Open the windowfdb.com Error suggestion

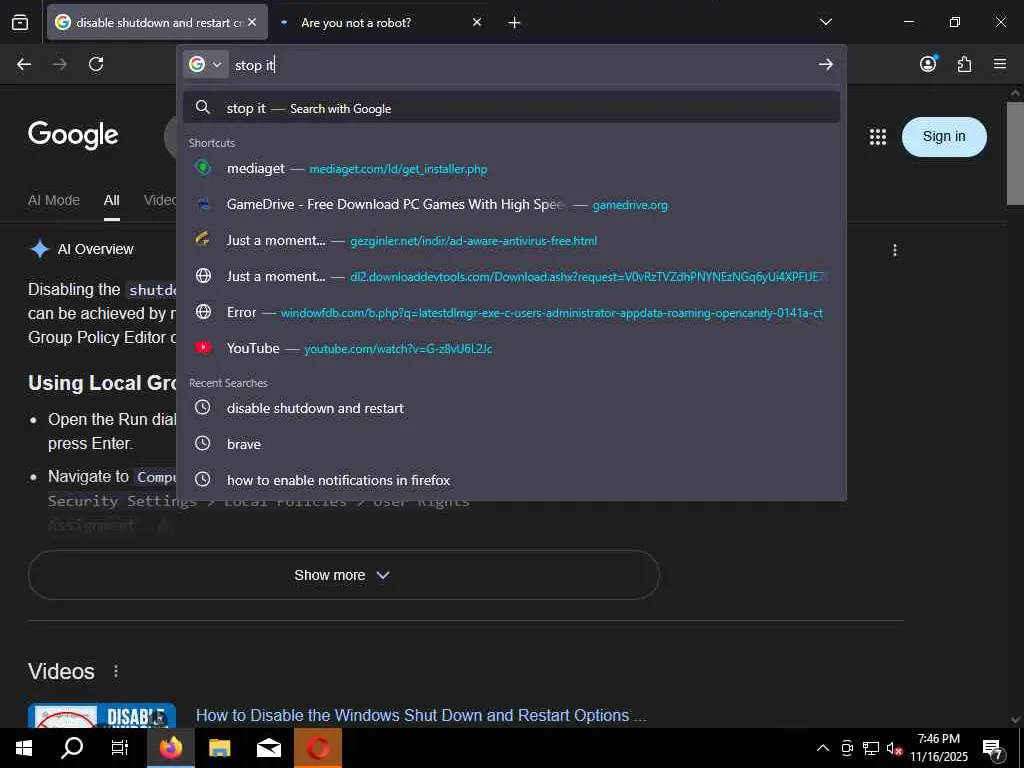(511, 312)
